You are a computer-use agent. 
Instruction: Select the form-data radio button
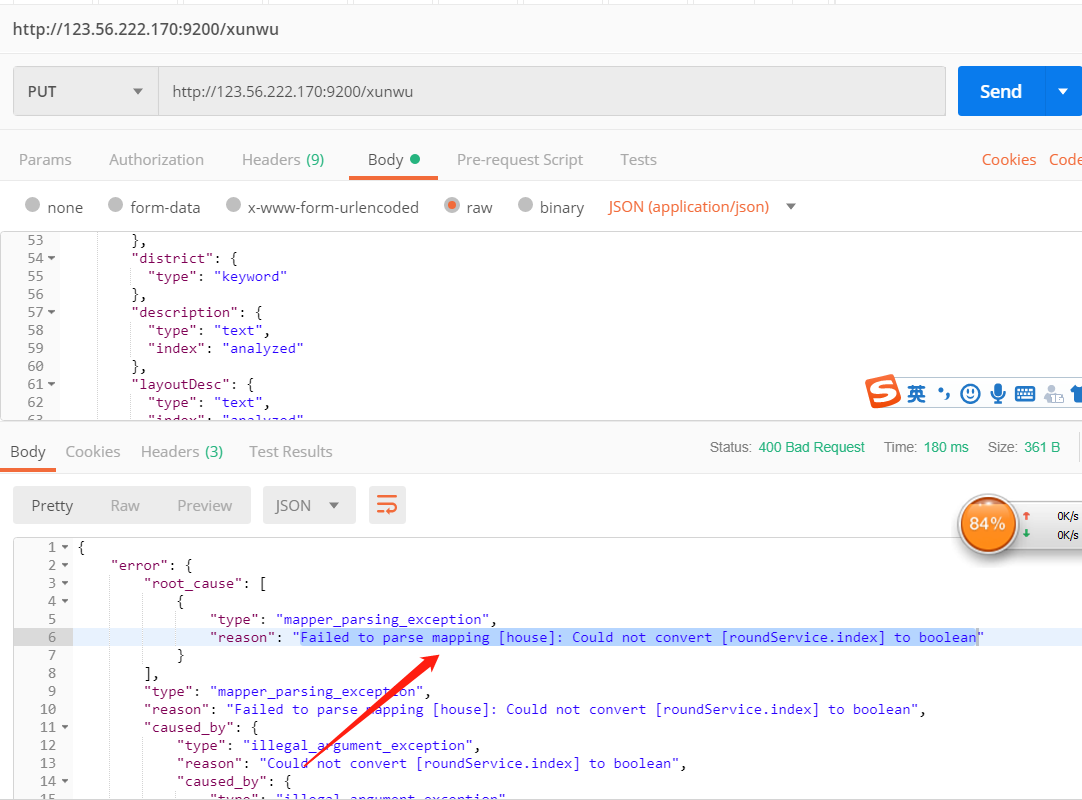(x=115, y=204)
